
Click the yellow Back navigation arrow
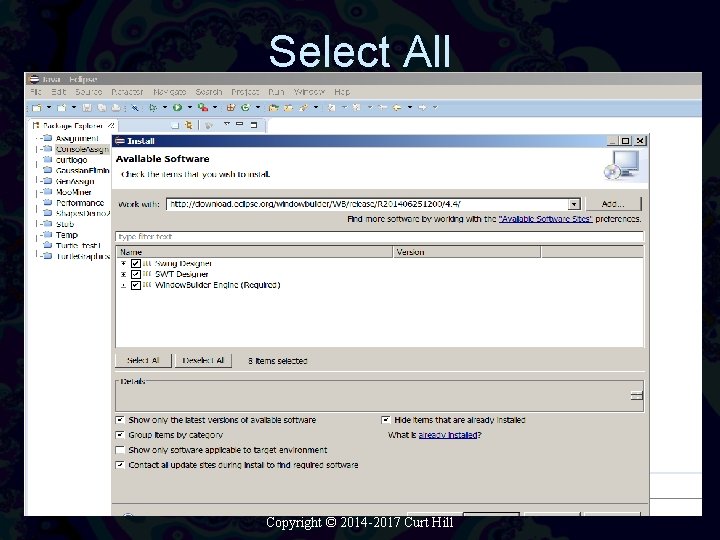pyautogui.click(x=397, y=108)
